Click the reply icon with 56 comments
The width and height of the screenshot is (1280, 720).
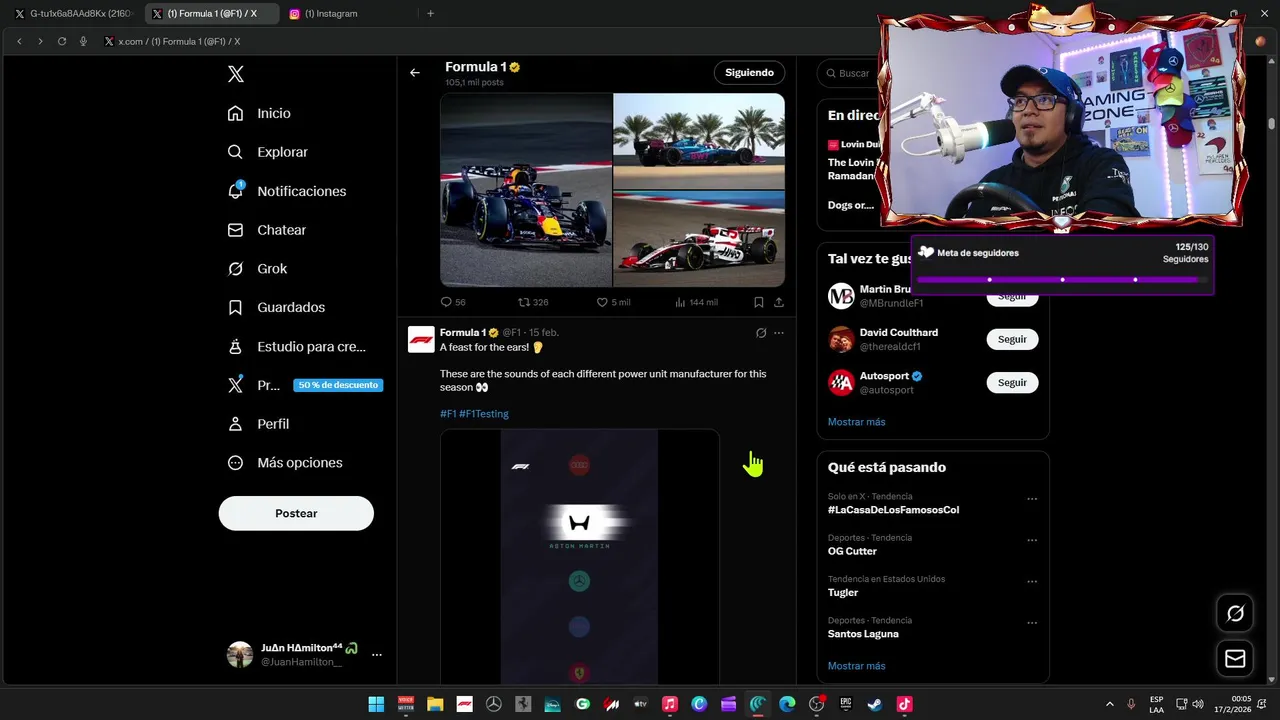tap(453, 302)
